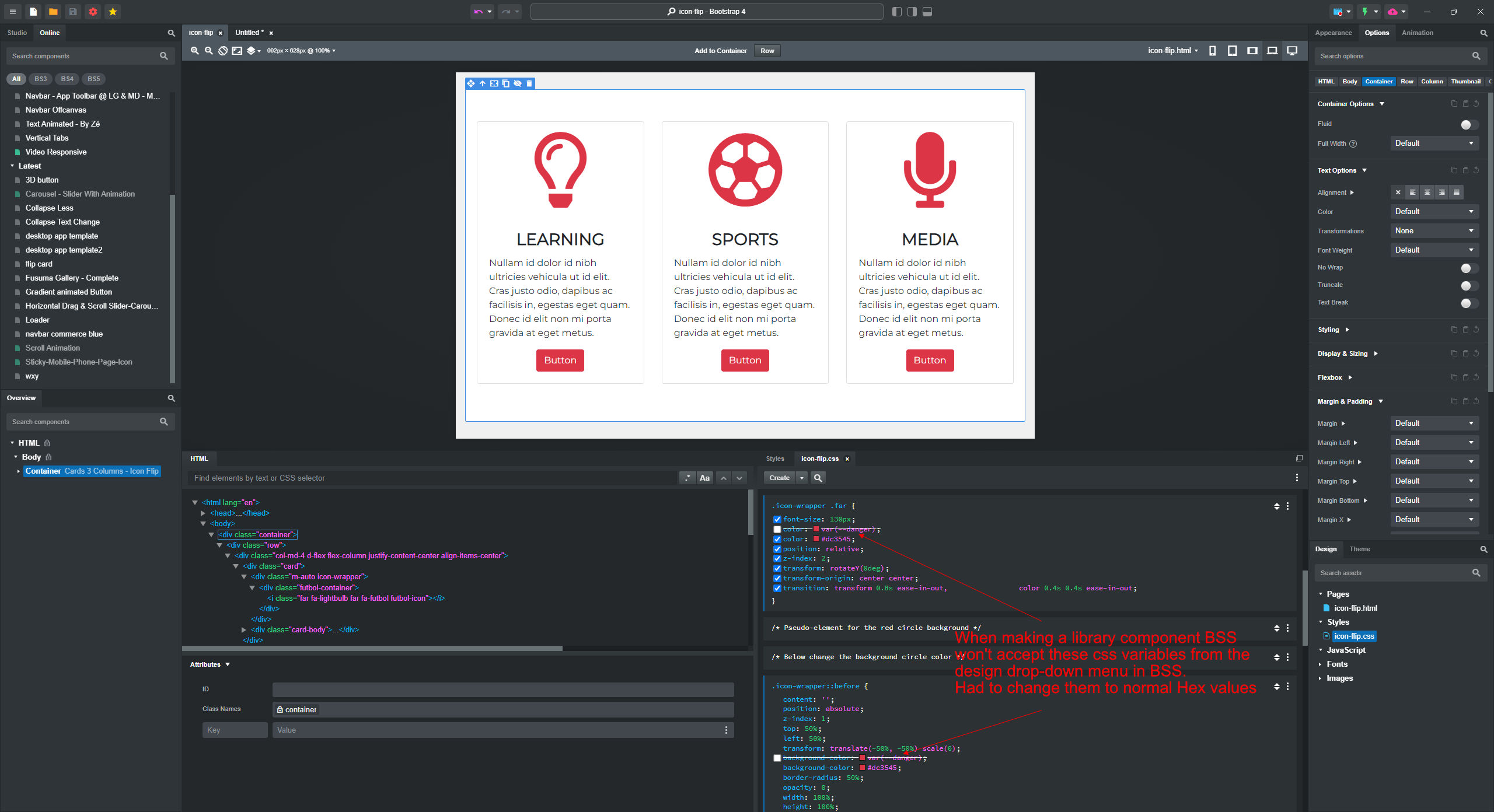Open the Font Weight dropdown
This screenshot has width=1494, height=812.
point(1434,250)
